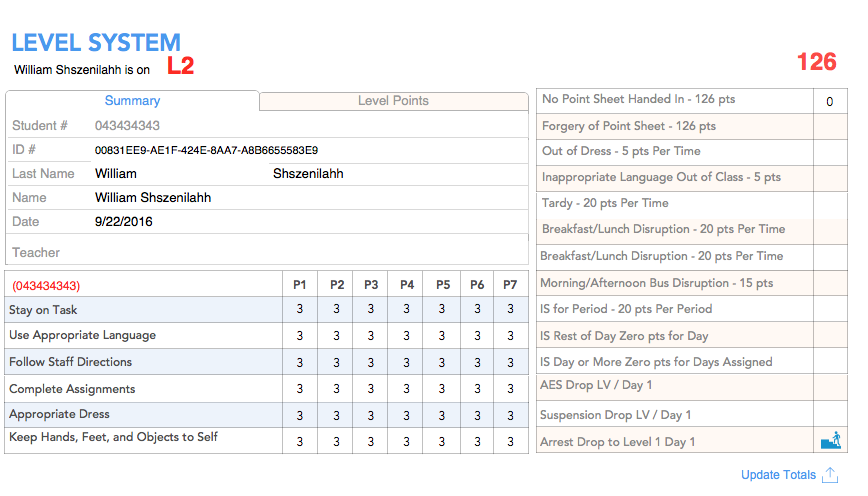Select the Summary tab
Viewport: 868px width, 496px height.
[x=132, y=101]
